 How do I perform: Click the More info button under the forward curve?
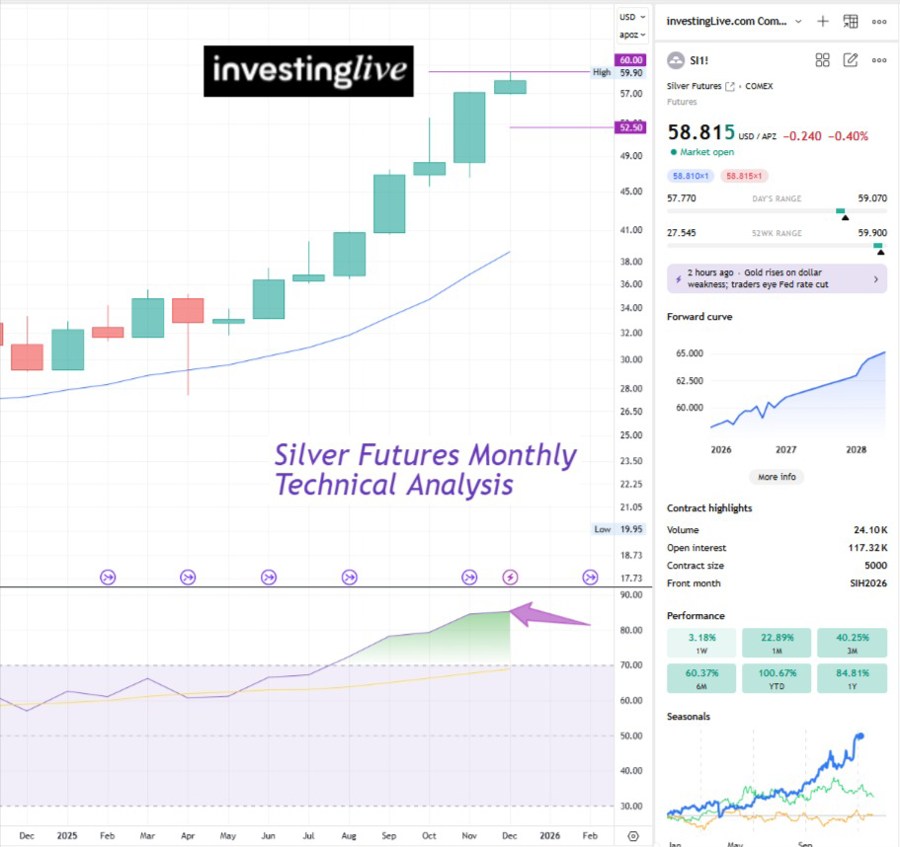click(x=776, y=477)
